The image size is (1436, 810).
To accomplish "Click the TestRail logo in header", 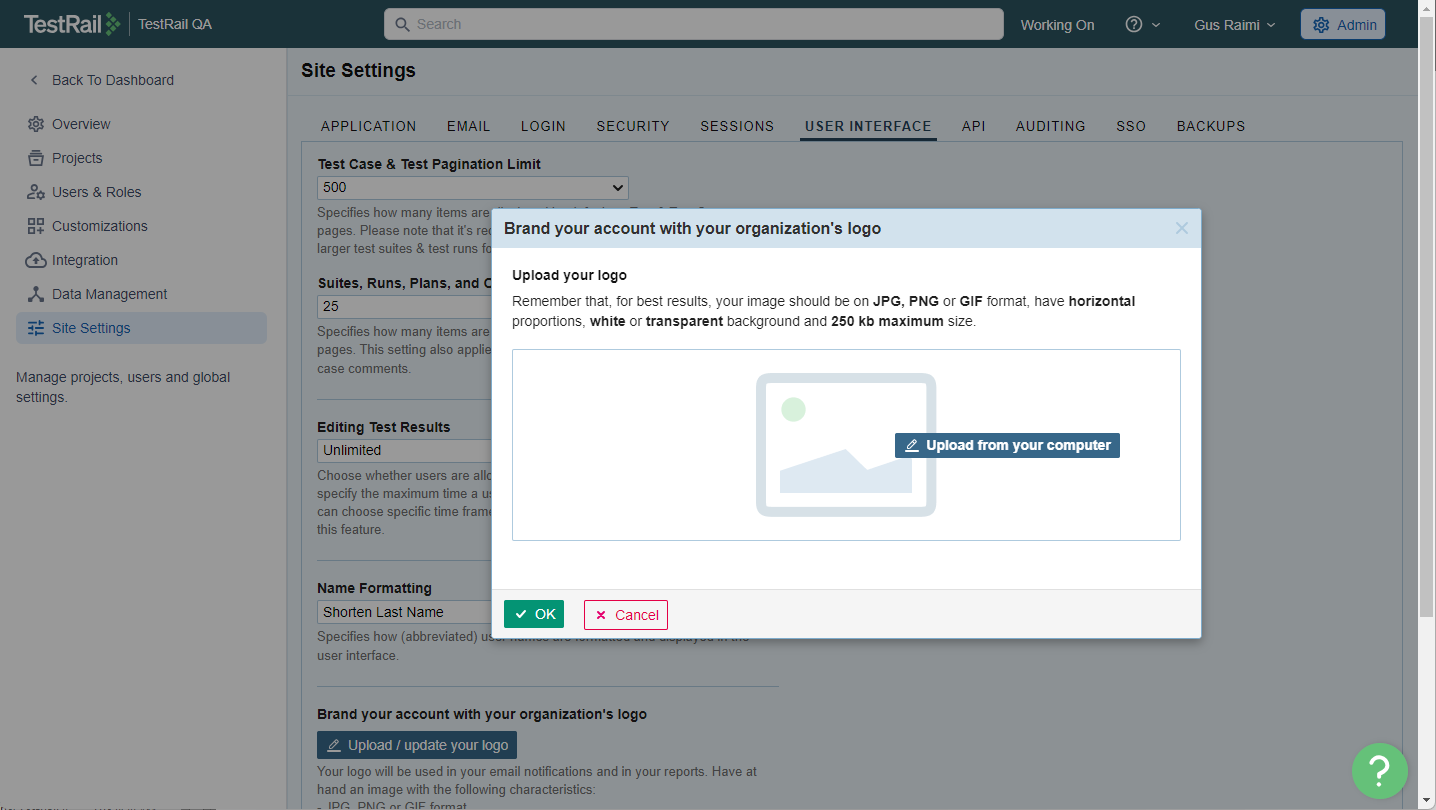I will [x=72, y=24].
